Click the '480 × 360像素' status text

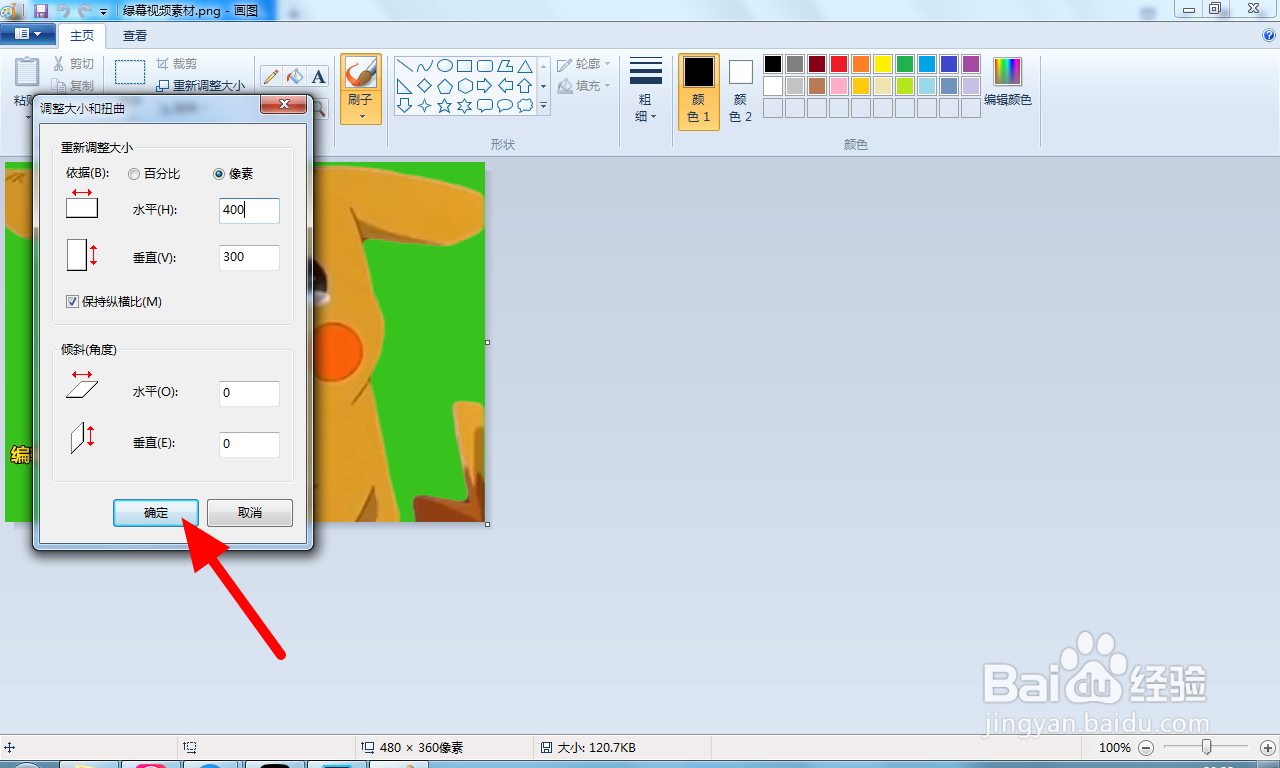(x=420, y=748)
